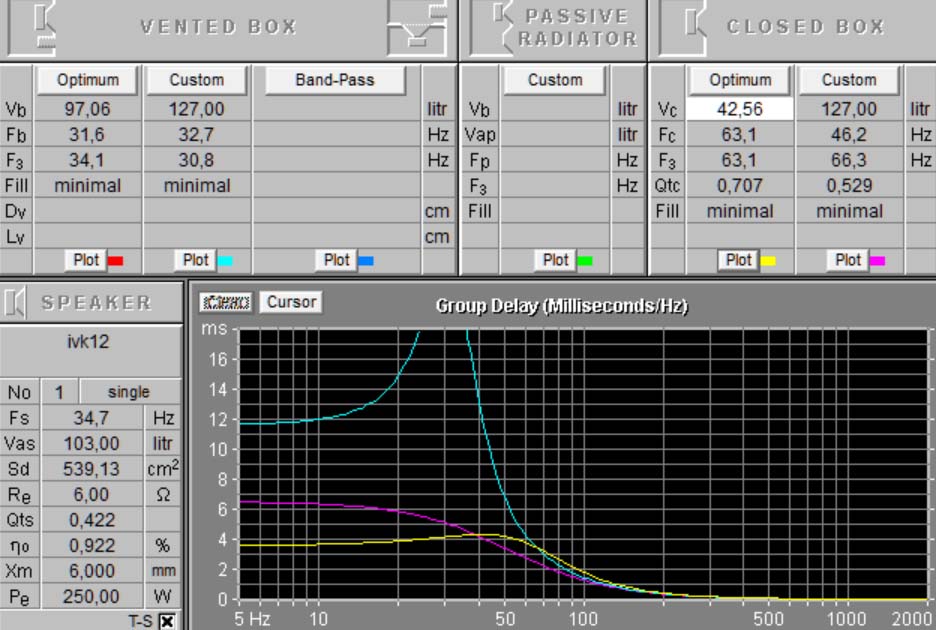The image size is (936, 630).
Task: Click the cyan Vented Custom color swatch
Action: tap(225, 261)
